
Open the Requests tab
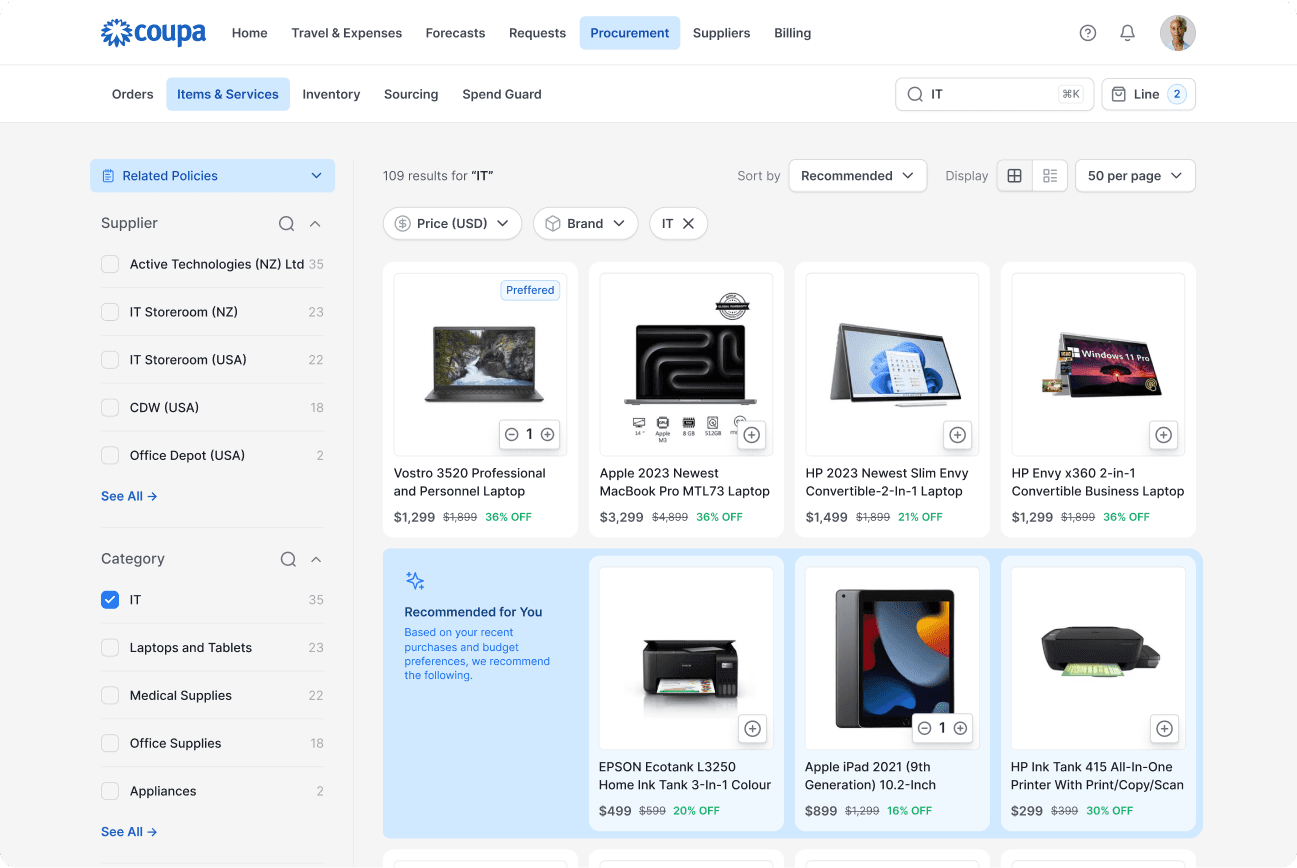click(537, 33)
